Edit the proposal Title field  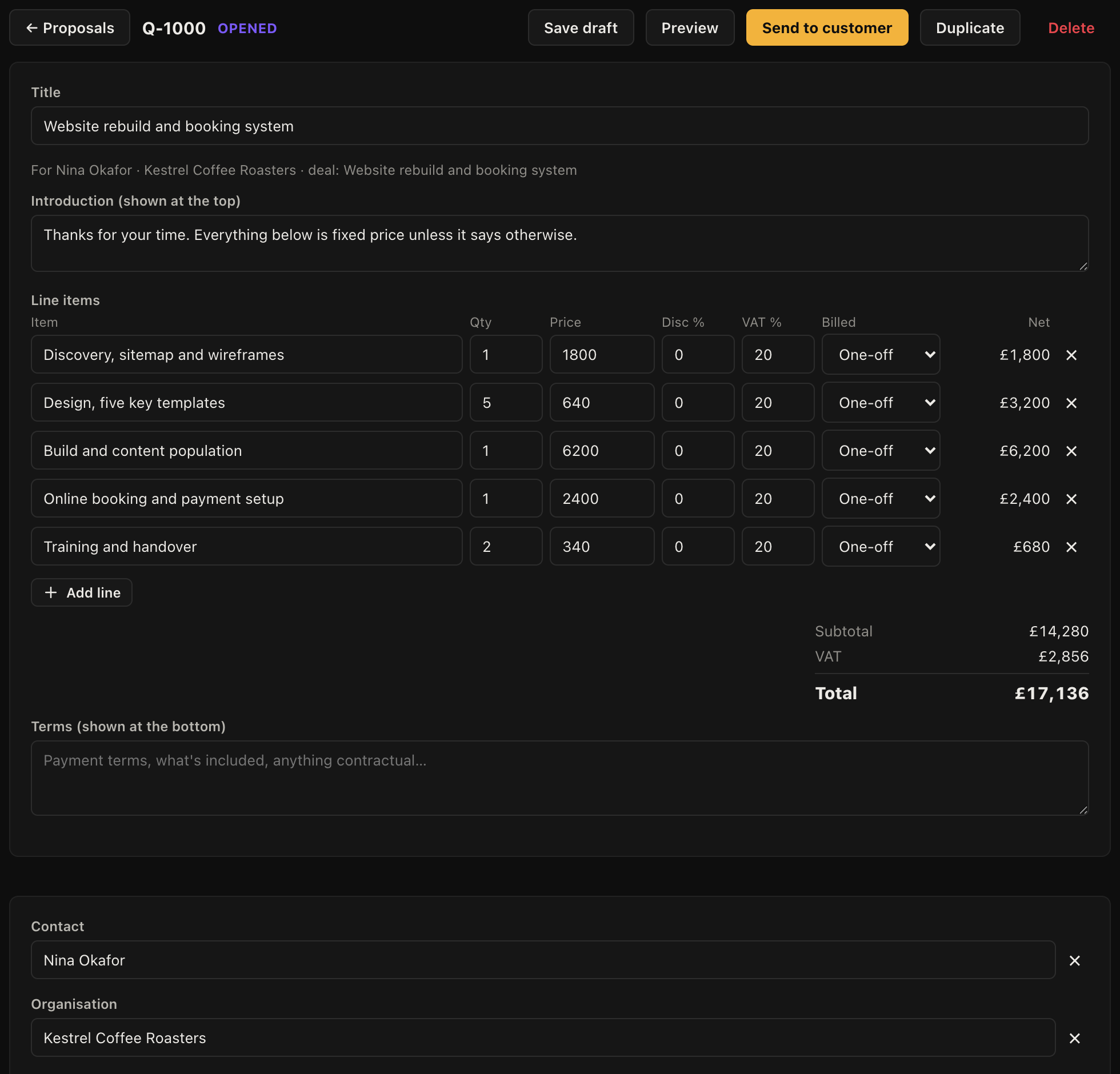point(559,126)
